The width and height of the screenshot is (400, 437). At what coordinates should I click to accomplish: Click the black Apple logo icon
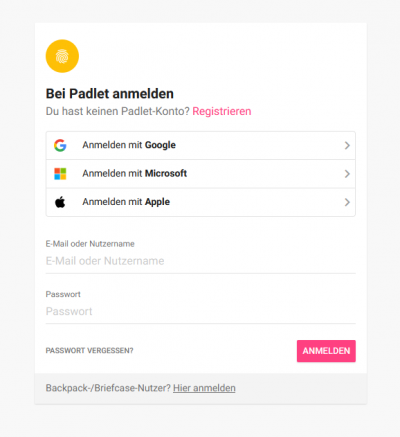[60, 202]
